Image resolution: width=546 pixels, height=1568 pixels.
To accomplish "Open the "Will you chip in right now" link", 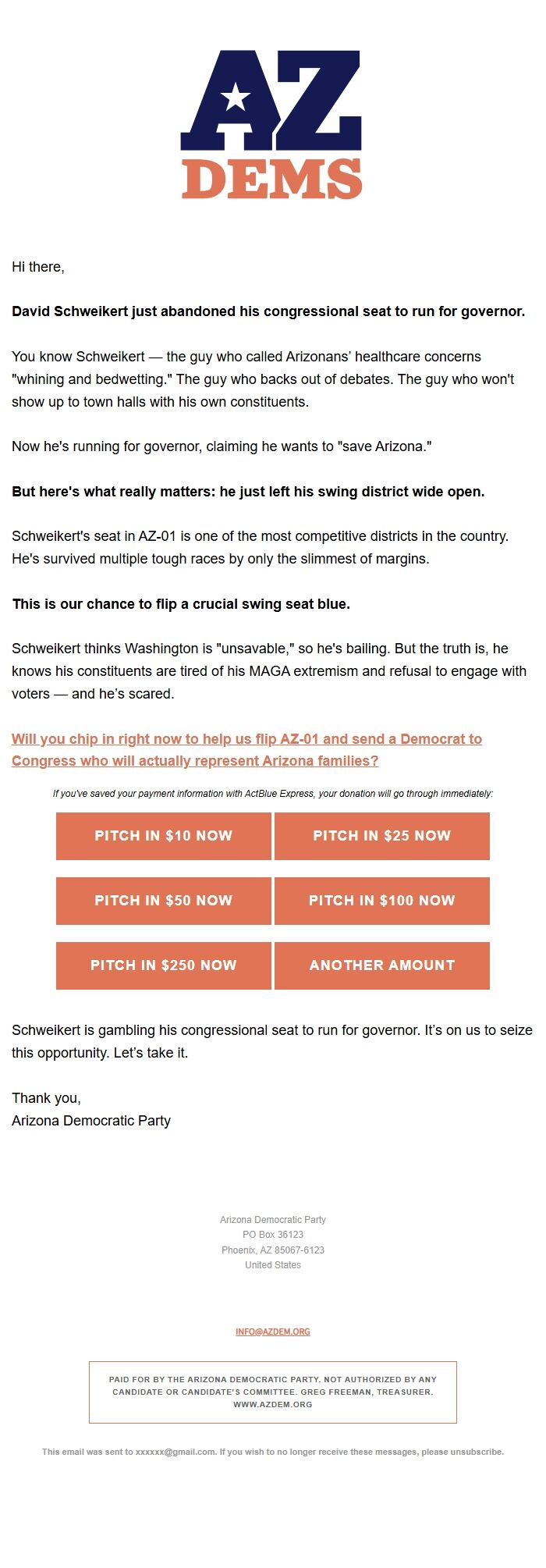I will click(246, 749).
